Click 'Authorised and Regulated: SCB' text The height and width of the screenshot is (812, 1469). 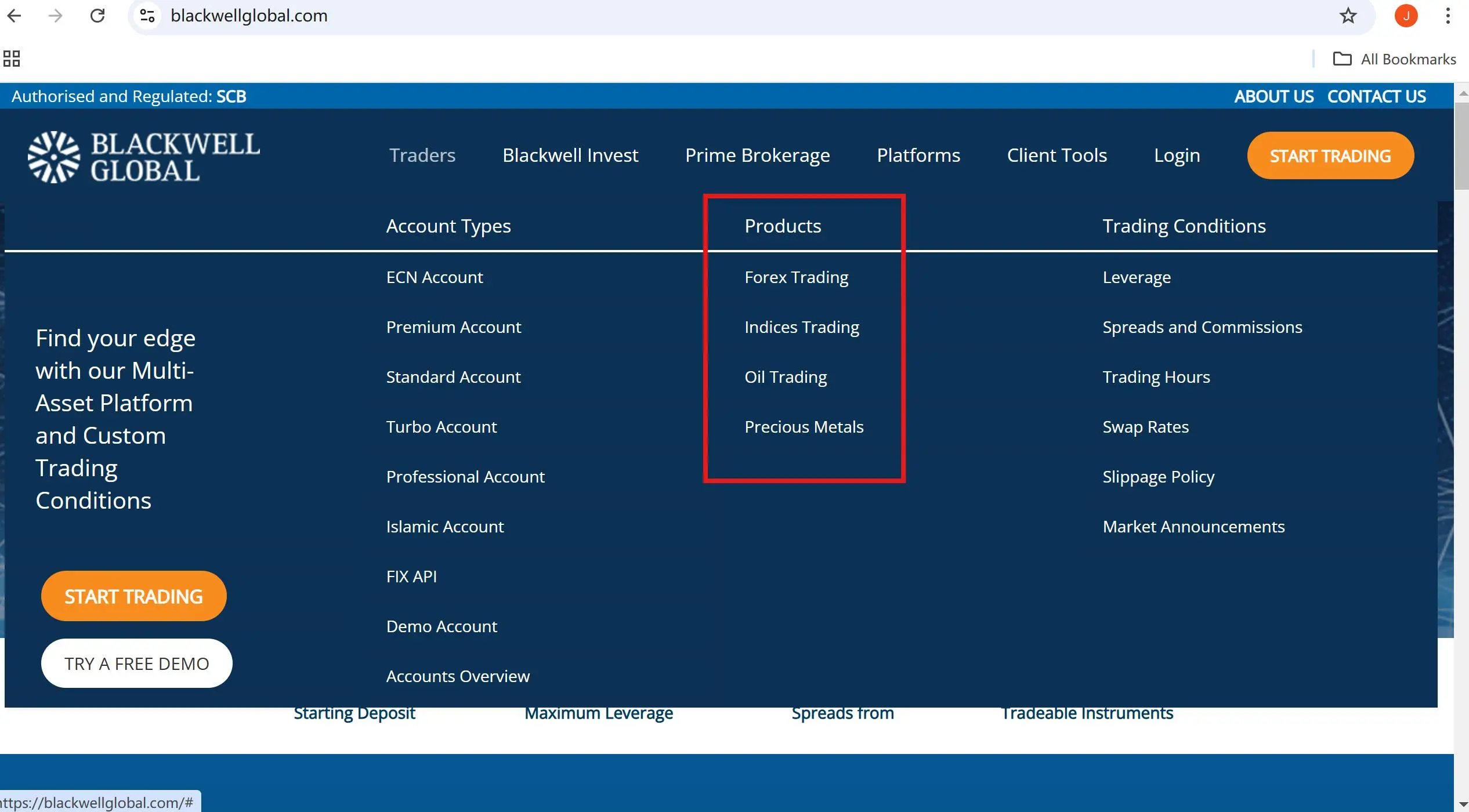pyautogui.click(x=129, y=96)
